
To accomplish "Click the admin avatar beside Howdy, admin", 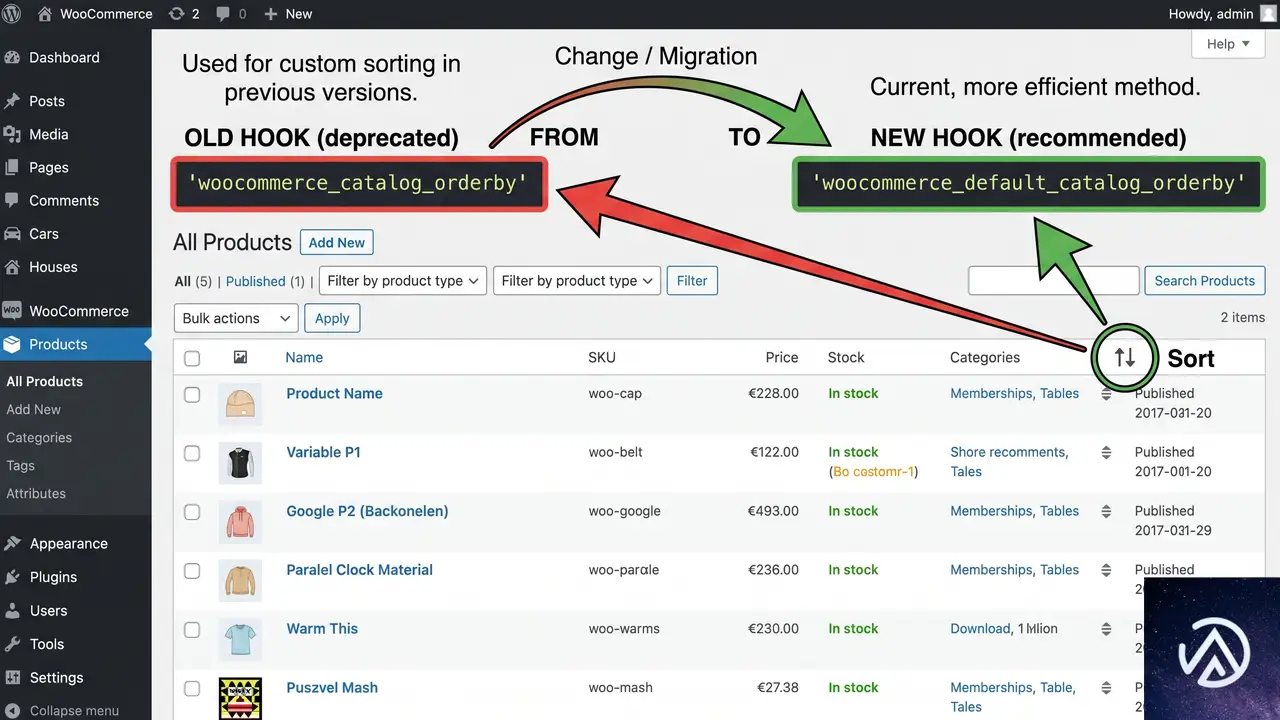I will pyautogui.click(x=1268, y=14).
